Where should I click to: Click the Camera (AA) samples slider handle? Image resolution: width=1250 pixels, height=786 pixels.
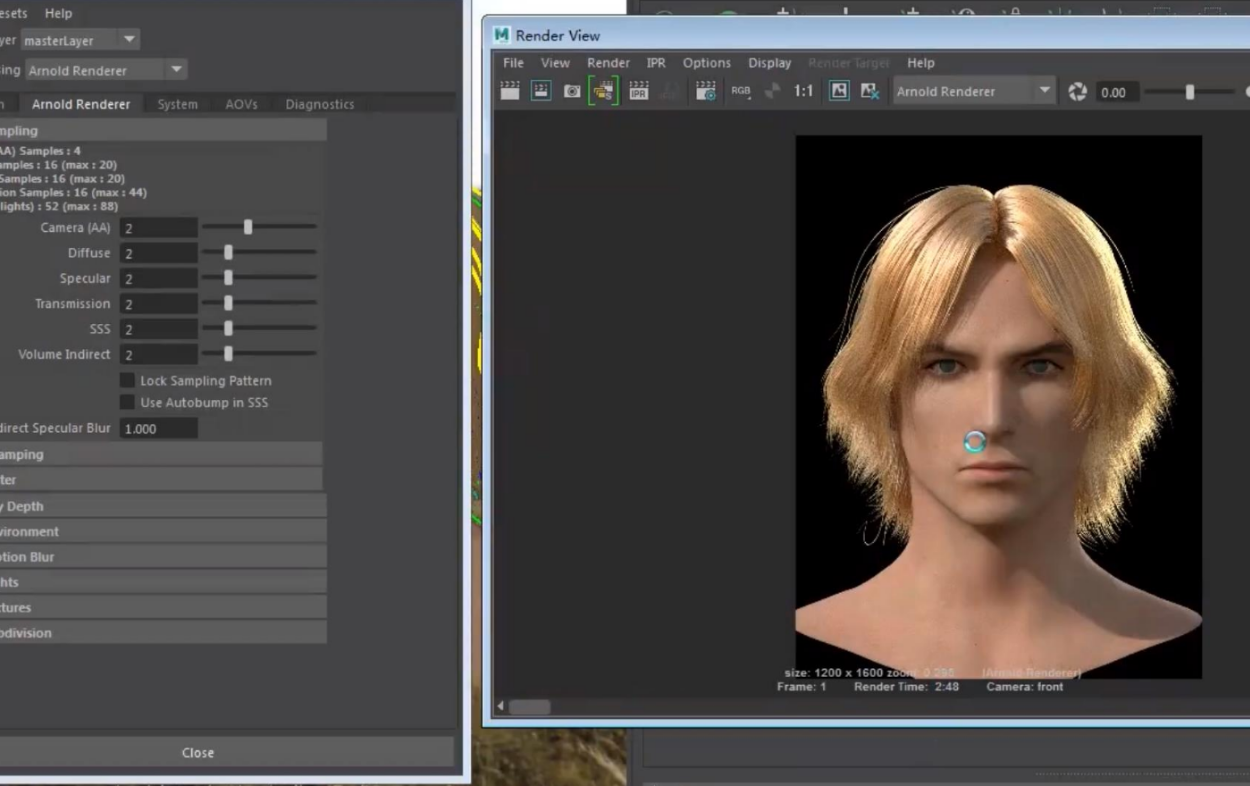pos(248,228)
